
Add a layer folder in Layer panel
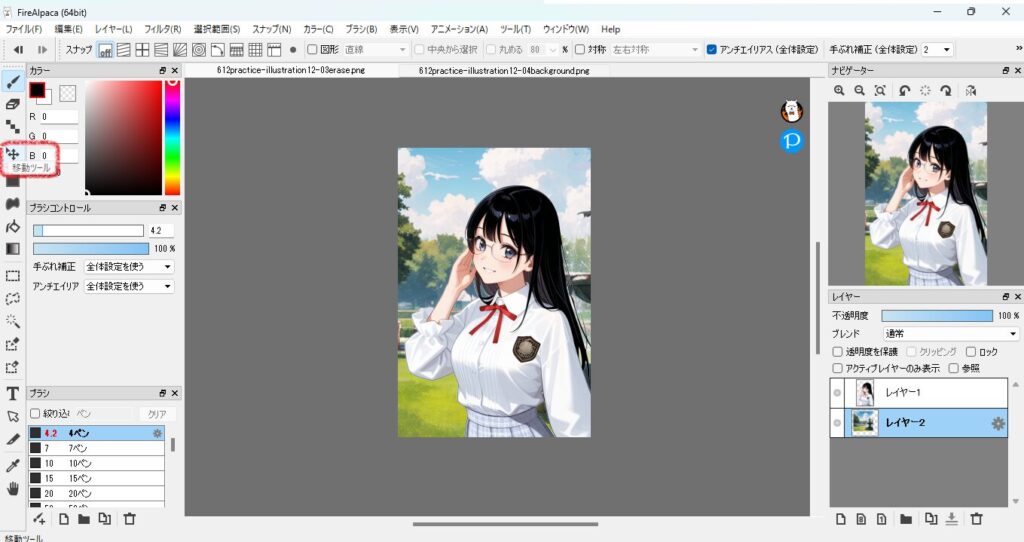[906, 519]
